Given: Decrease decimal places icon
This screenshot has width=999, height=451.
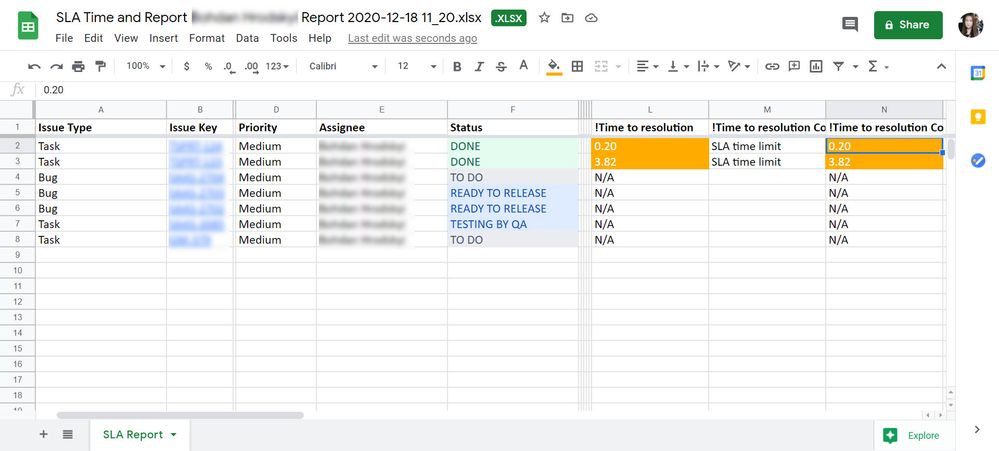Looking at the screenshot, I should pyautogui.click(x=229, y=66).
